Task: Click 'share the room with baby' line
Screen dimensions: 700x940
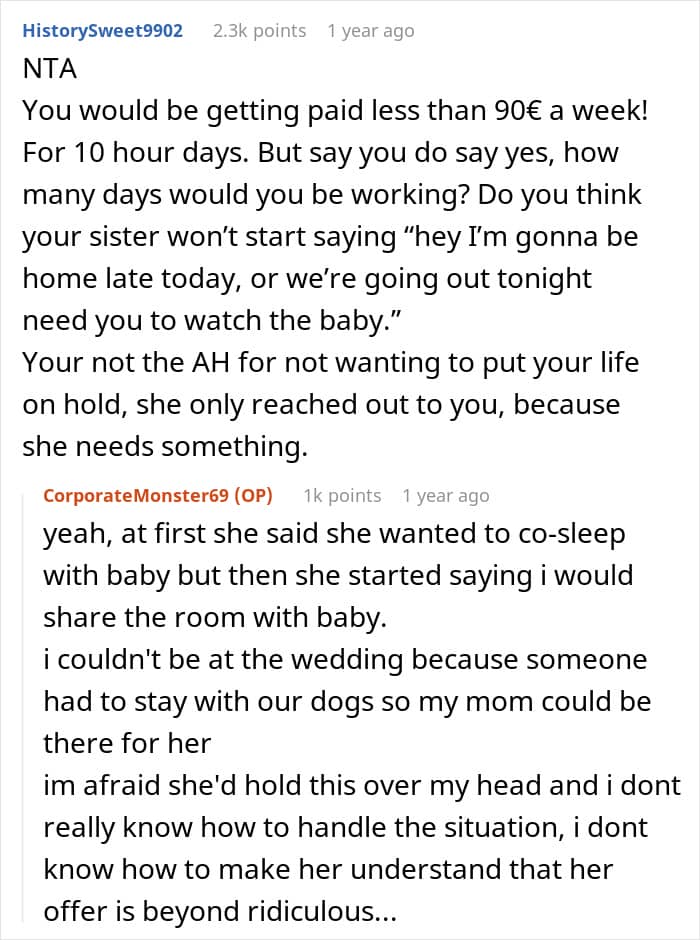Action: (x=215, y=618)
